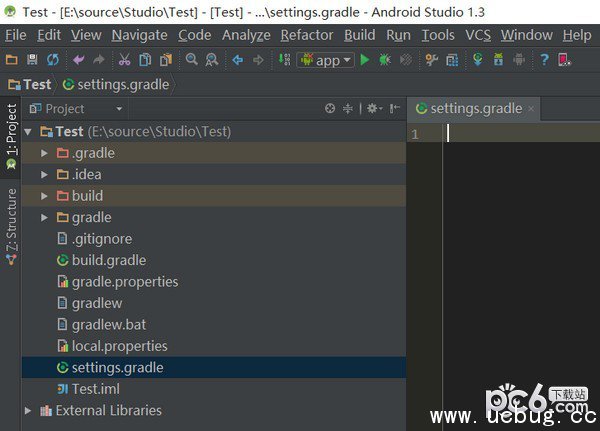Click the Help question mark icon

tap(544, 60)
